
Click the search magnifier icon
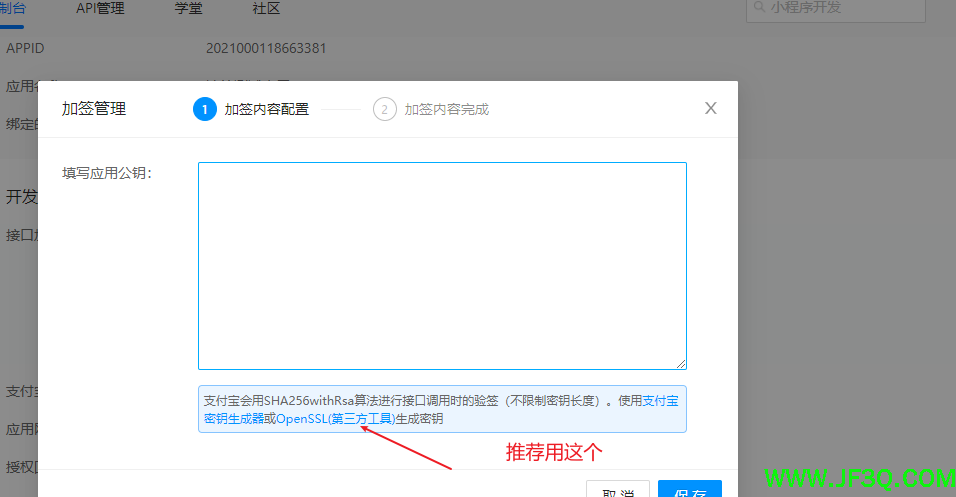[759, 8]
